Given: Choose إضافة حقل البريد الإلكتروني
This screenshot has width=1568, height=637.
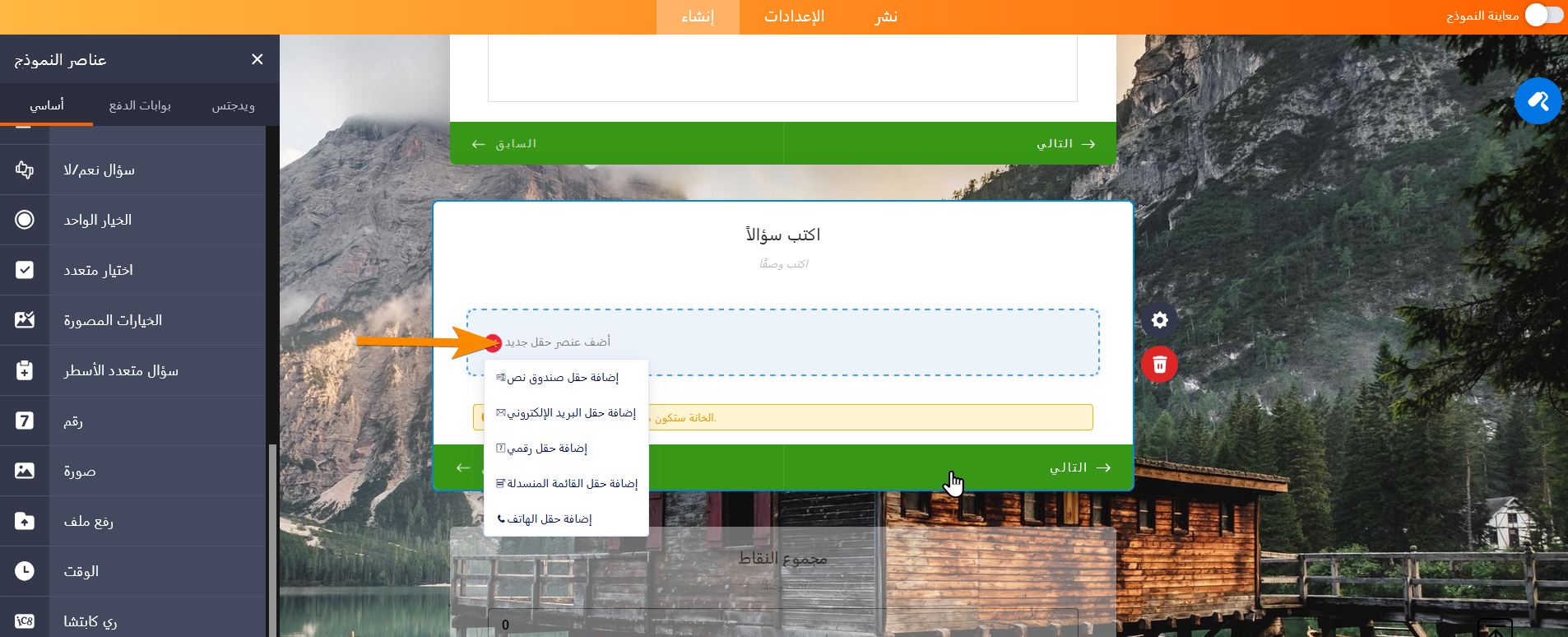Looking at the screenshot, I should coord(566,413).
